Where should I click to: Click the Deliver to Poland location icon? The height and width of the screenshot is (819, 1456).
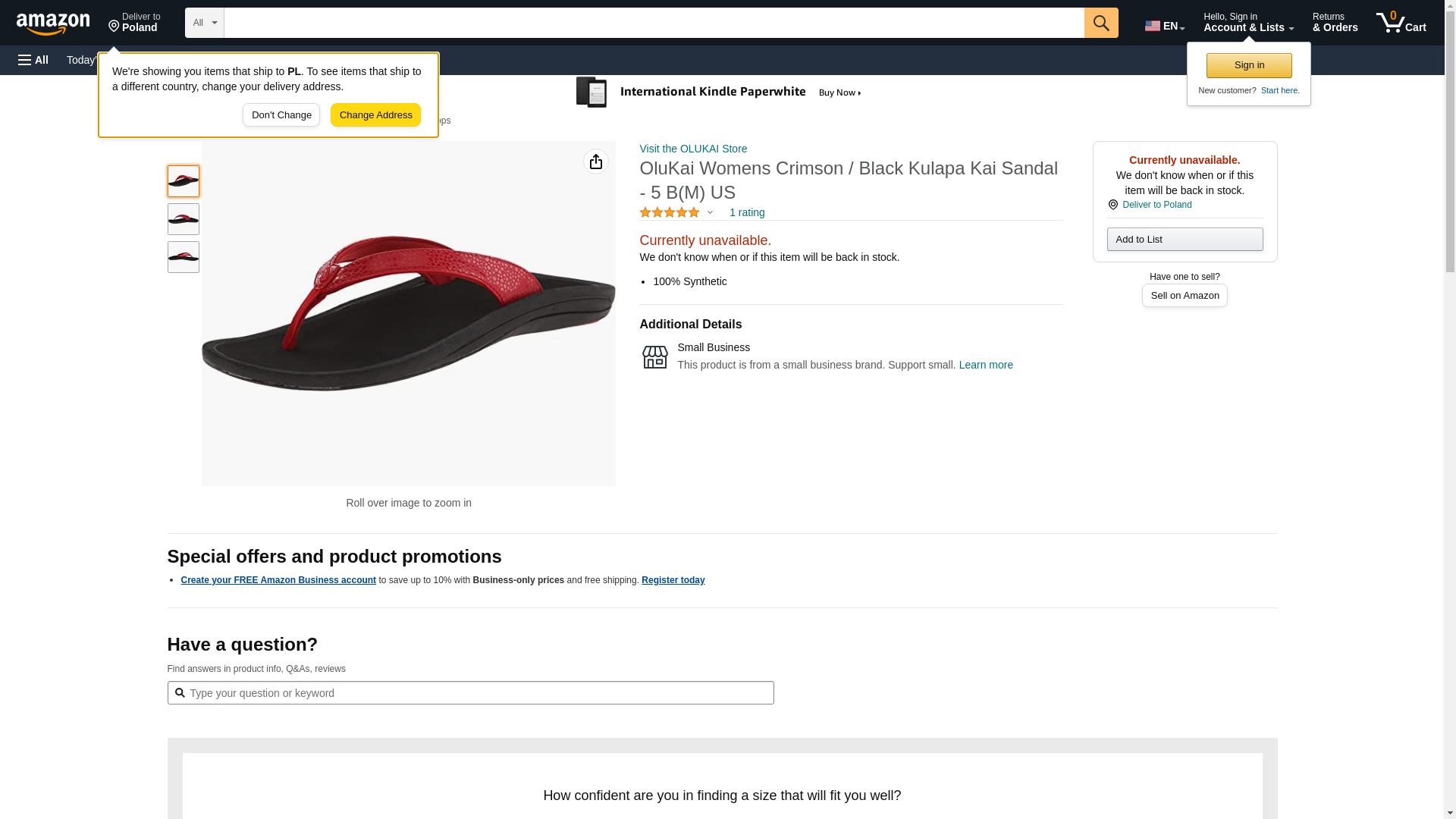(1113, 205)
